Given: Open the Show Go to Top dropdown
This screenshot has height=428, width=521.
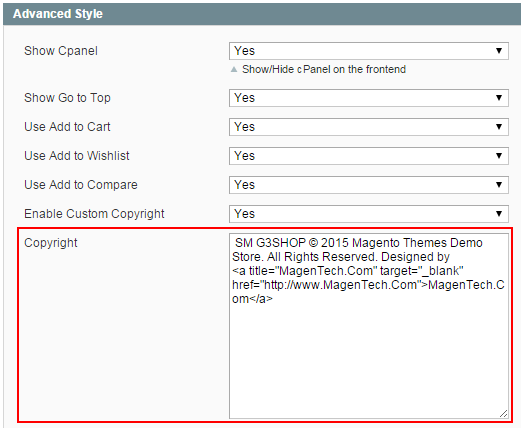Looking at the screenshot, I should pos(369,98).
